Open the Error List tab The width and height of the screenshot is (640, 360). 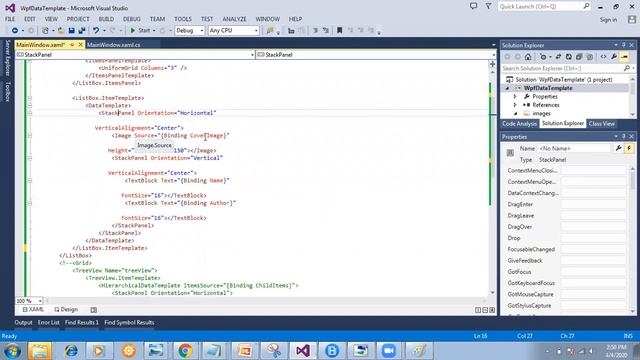pos(49,322)
